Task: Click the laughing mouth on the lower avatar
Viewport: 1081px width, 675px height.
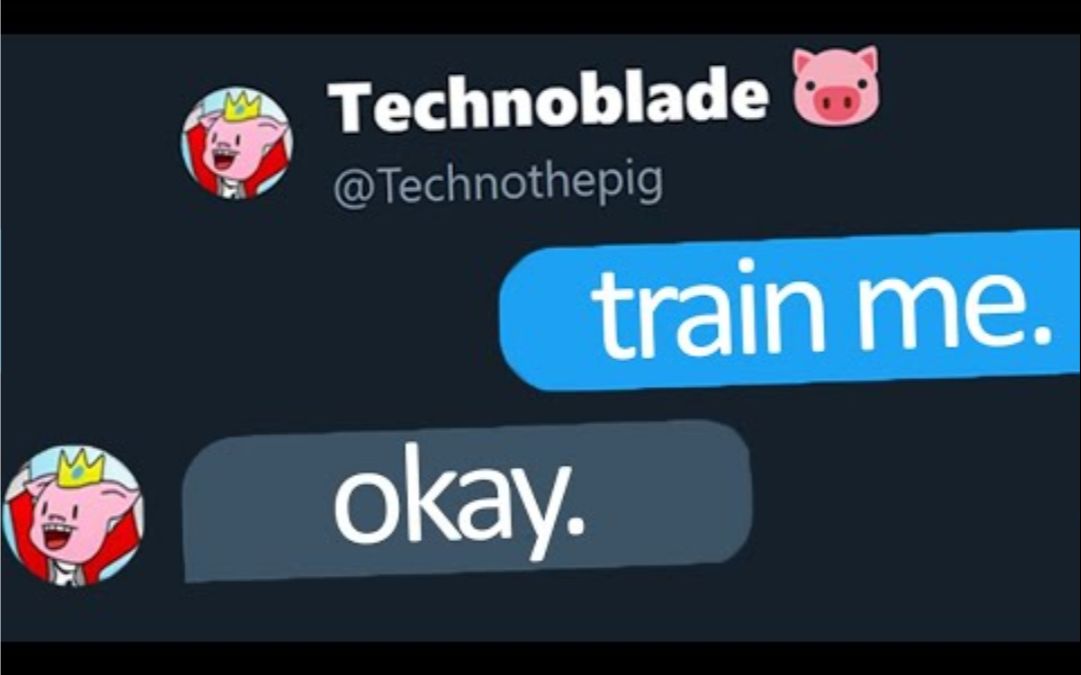Action: 57,536
